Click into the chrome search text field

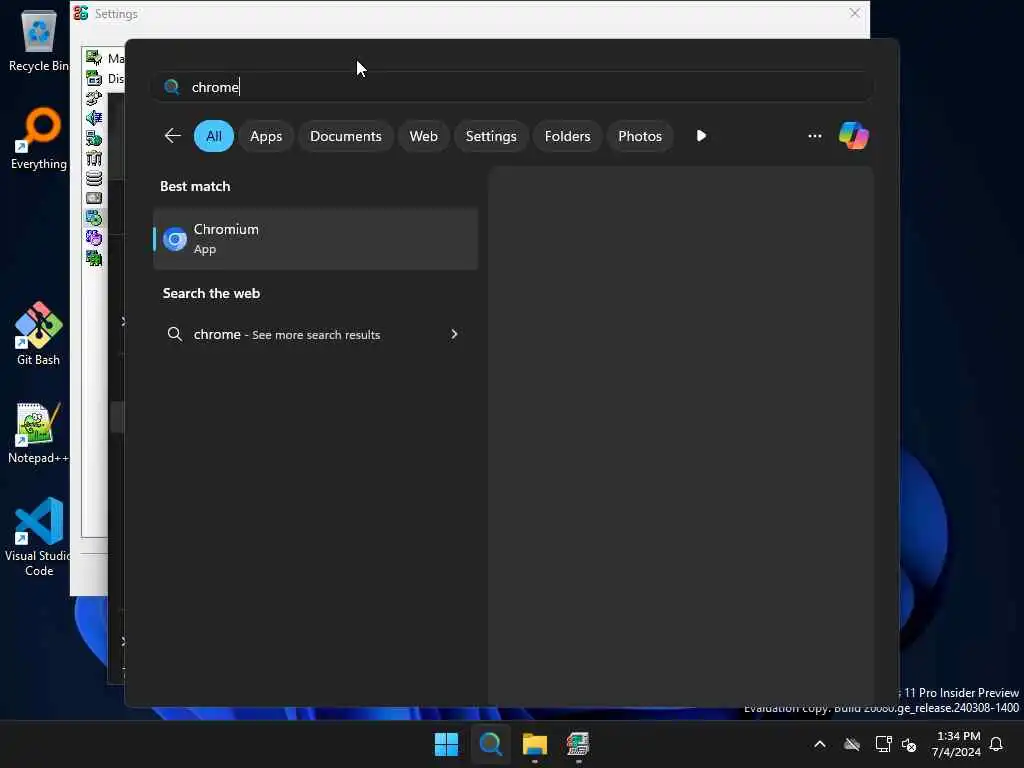[x=512, y=87]
